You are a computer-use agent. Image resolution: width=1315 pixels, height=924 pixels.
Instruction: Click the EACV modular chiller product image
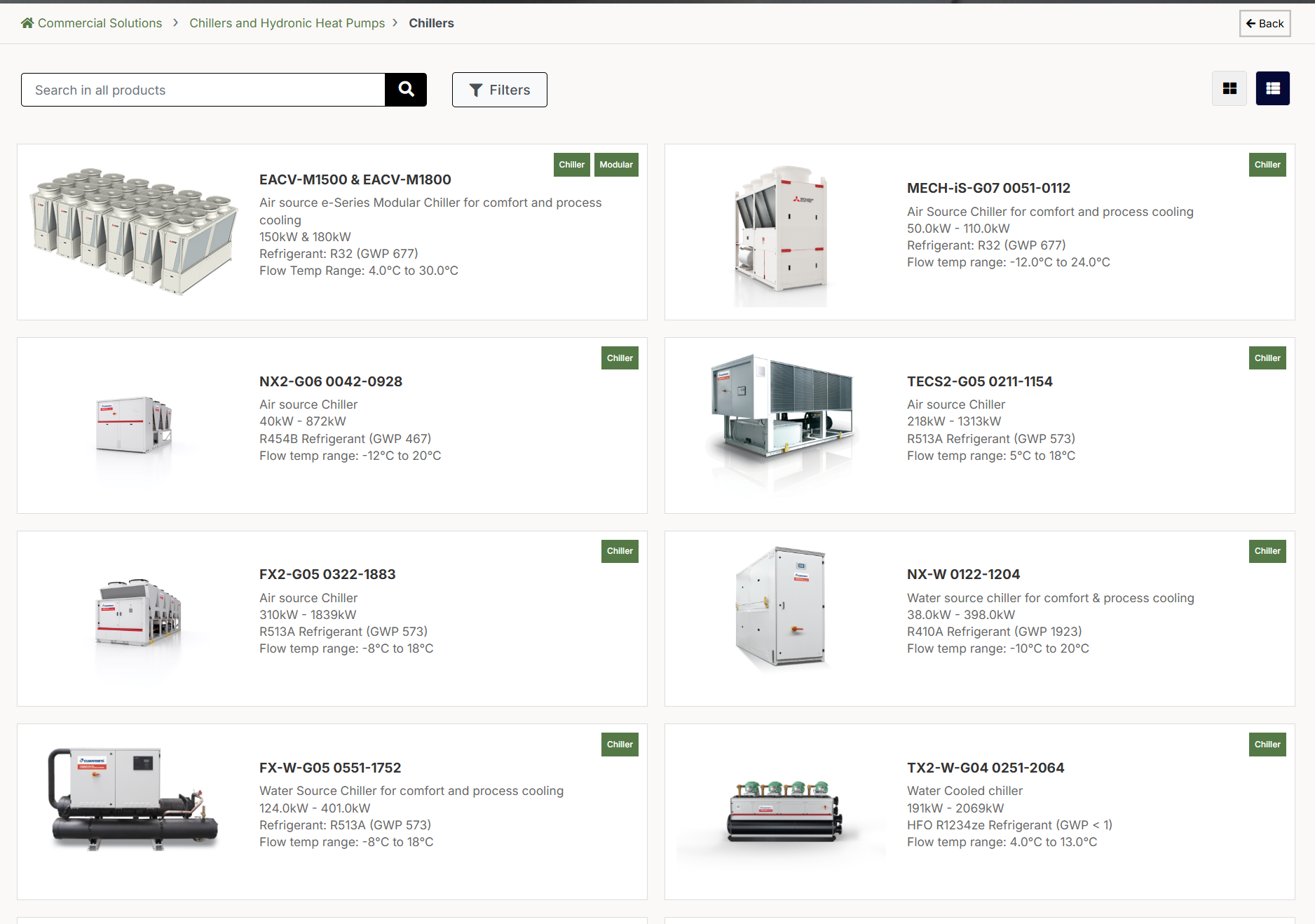coord(134,231)
